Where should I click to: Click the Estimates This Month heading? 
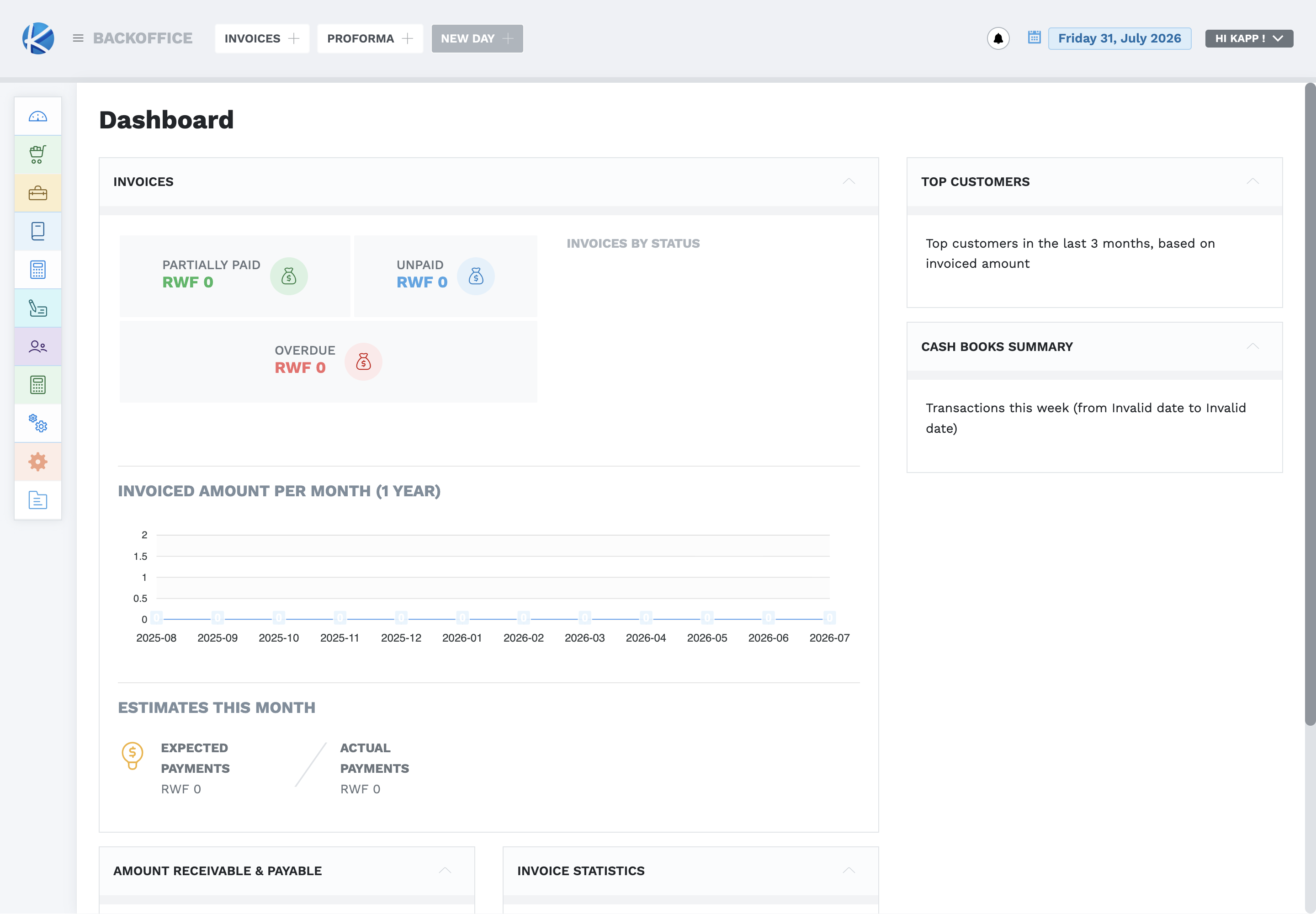[x=217, y=707]
